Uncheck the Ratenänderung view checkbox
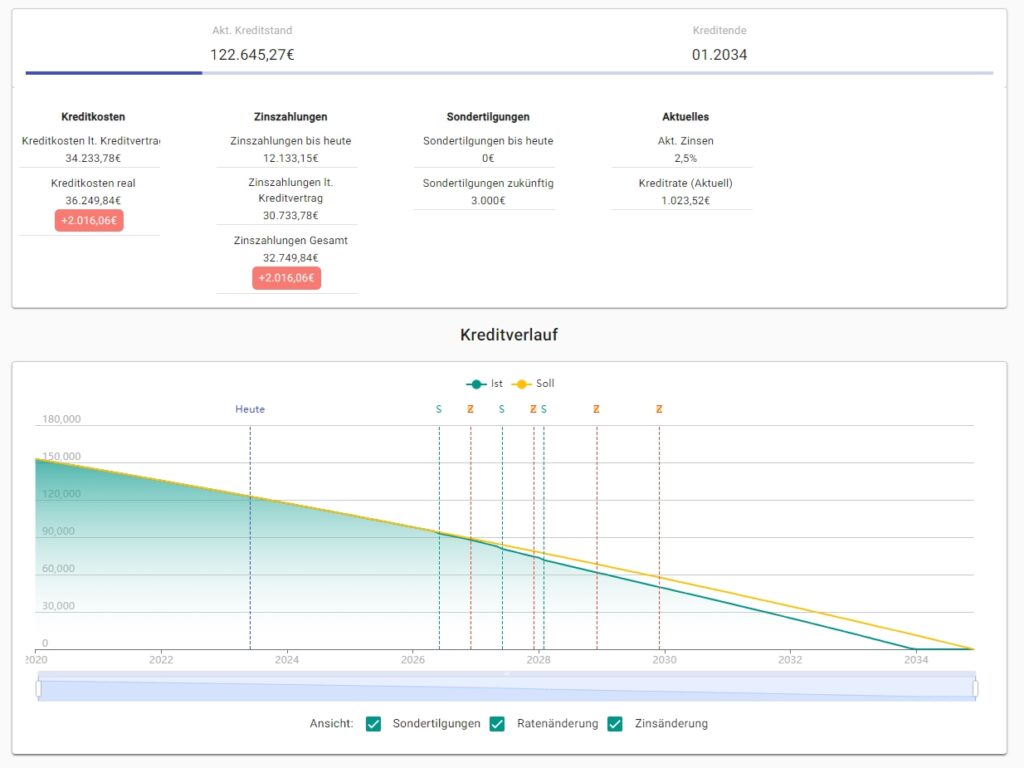Screen dimensions: 1024x768 point(497,724)
